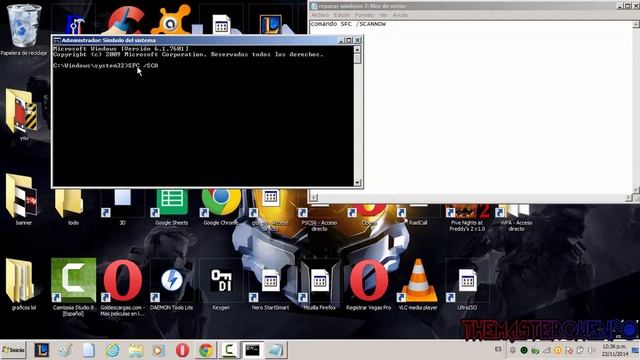Launch UltraISO desktop shortcut
Screen dimensions: 640x360
[467, 281]
